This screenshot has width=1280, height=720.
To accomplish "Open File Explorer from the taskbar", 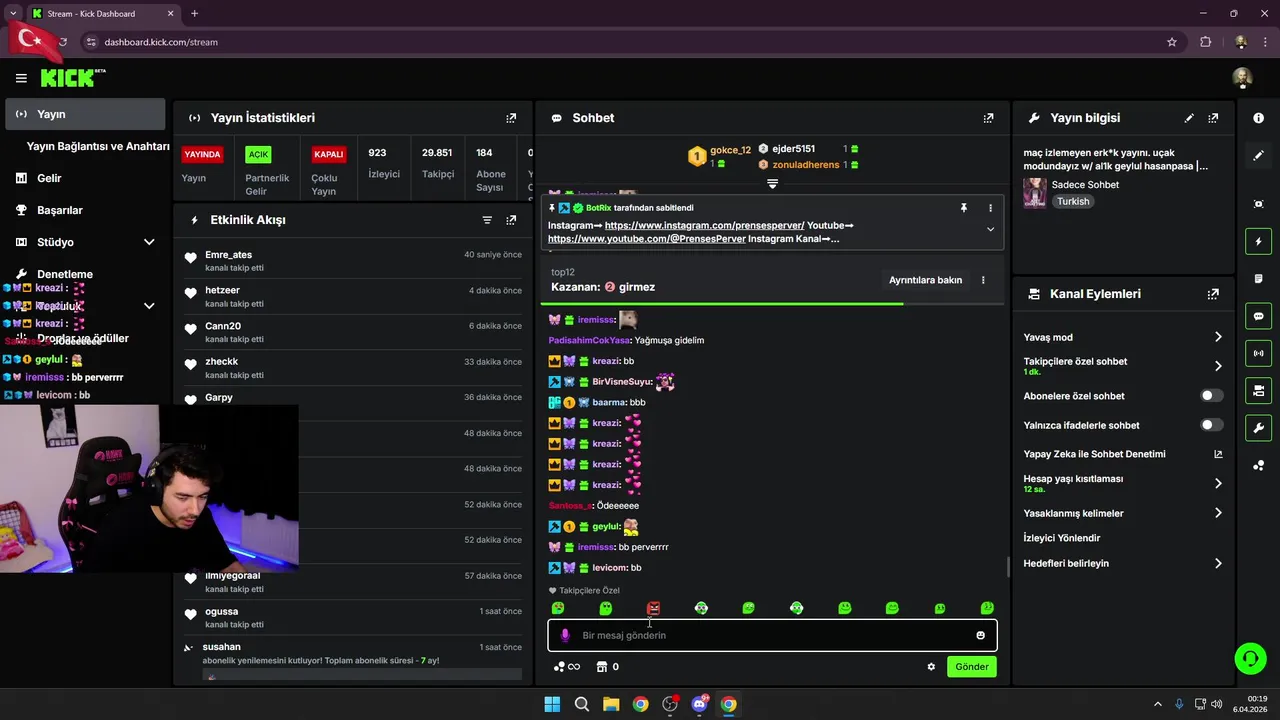I will pos(611,704).
